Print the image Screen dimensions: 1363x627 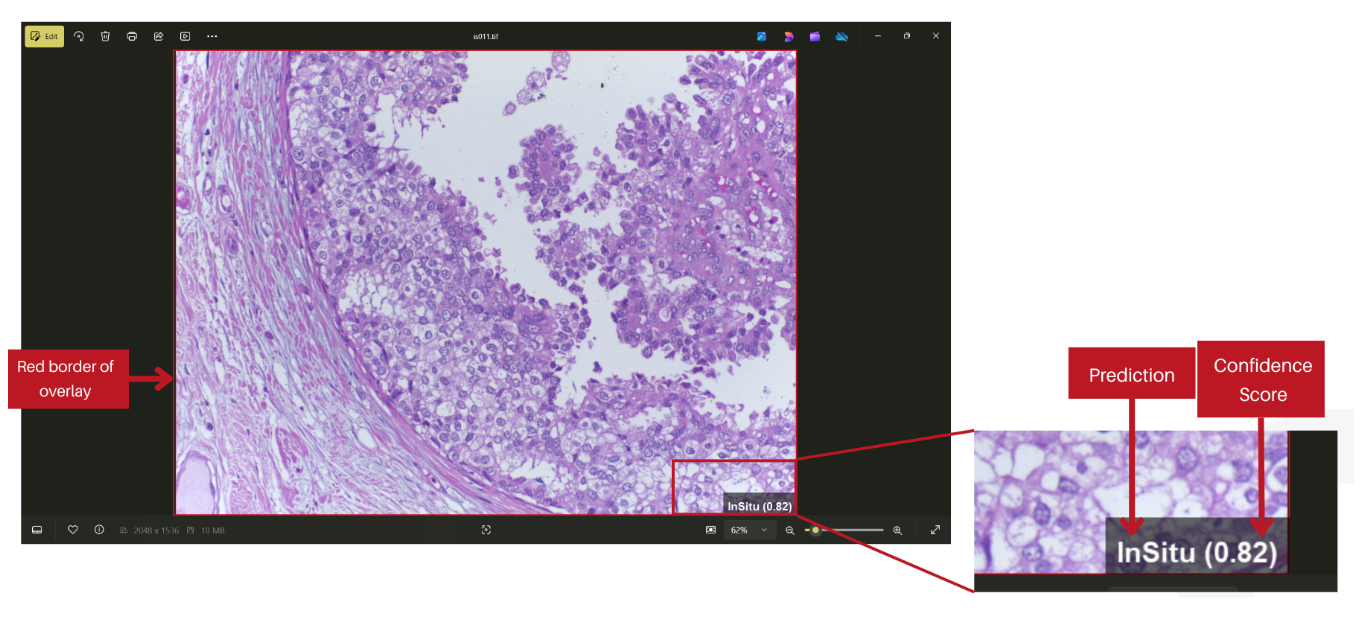[x=132, y=36]
